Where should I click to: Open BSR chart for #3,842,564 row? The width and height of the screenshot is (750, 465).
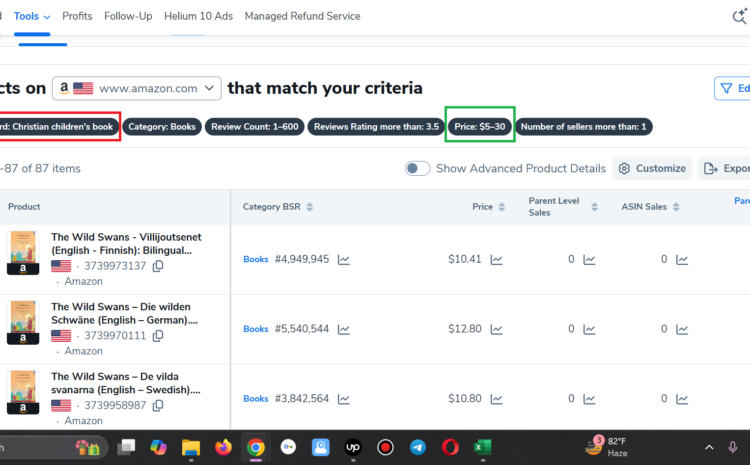(343, 399)
